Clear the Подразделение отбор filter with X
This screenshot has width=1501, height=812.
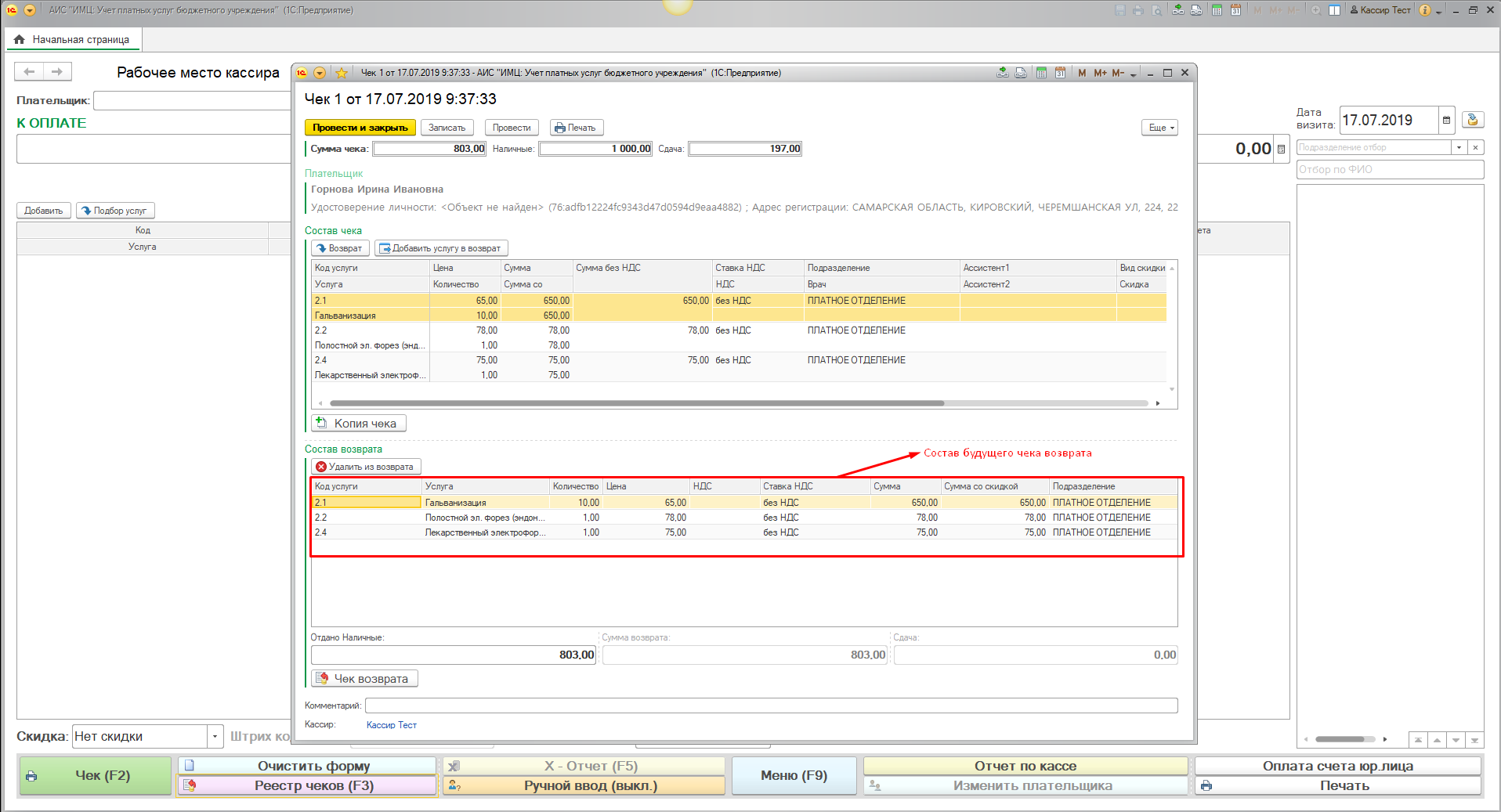(1475, 147)
